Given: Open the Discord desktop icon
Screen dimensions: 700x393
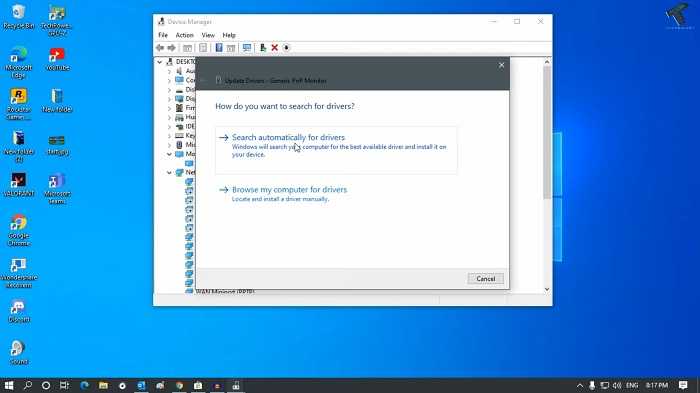Looking at the screenshot, I should [19, 311].
